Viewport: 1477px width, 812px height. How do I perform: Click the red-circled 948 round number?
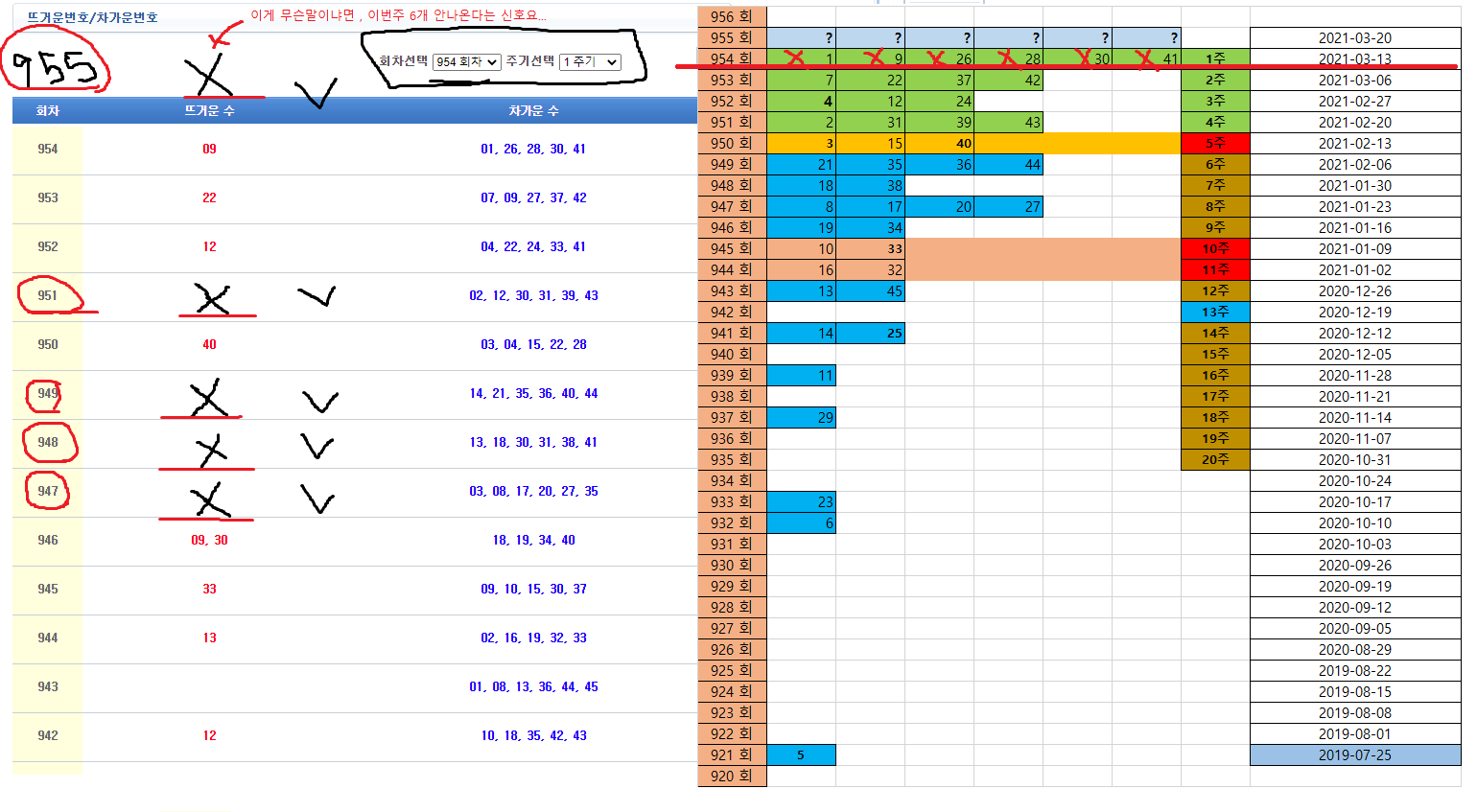(x=49, y=443)
